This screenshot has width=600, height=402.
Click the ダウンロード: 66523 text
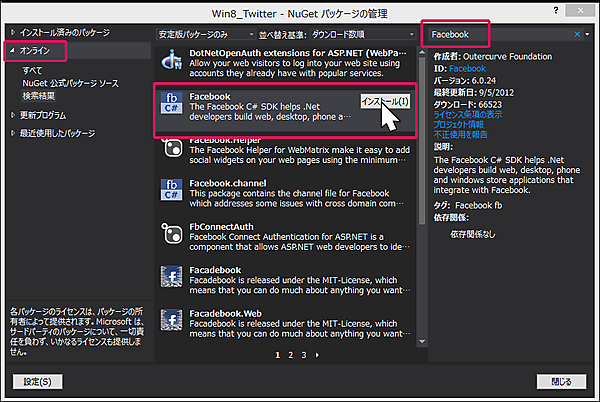(467, 104)
